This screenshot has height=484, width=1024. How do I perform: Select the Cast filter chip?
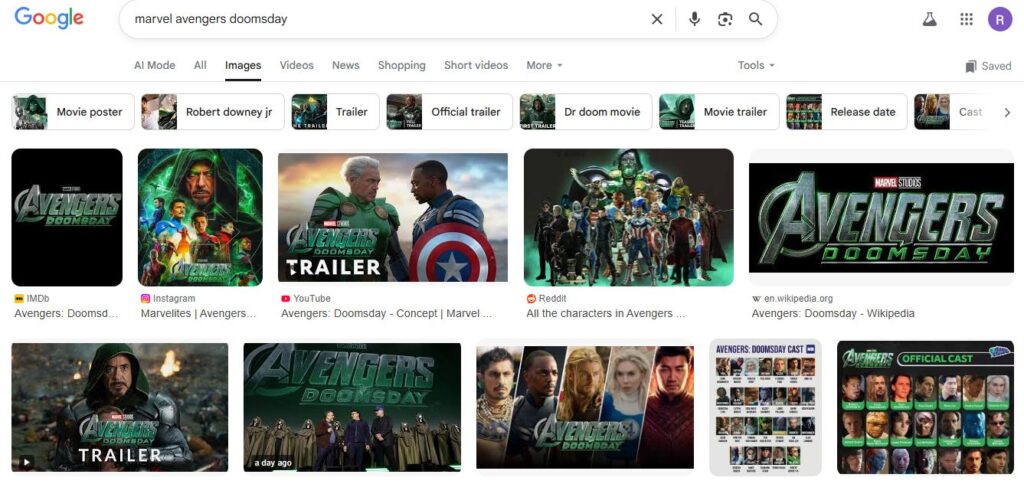[x=953, y=112]
